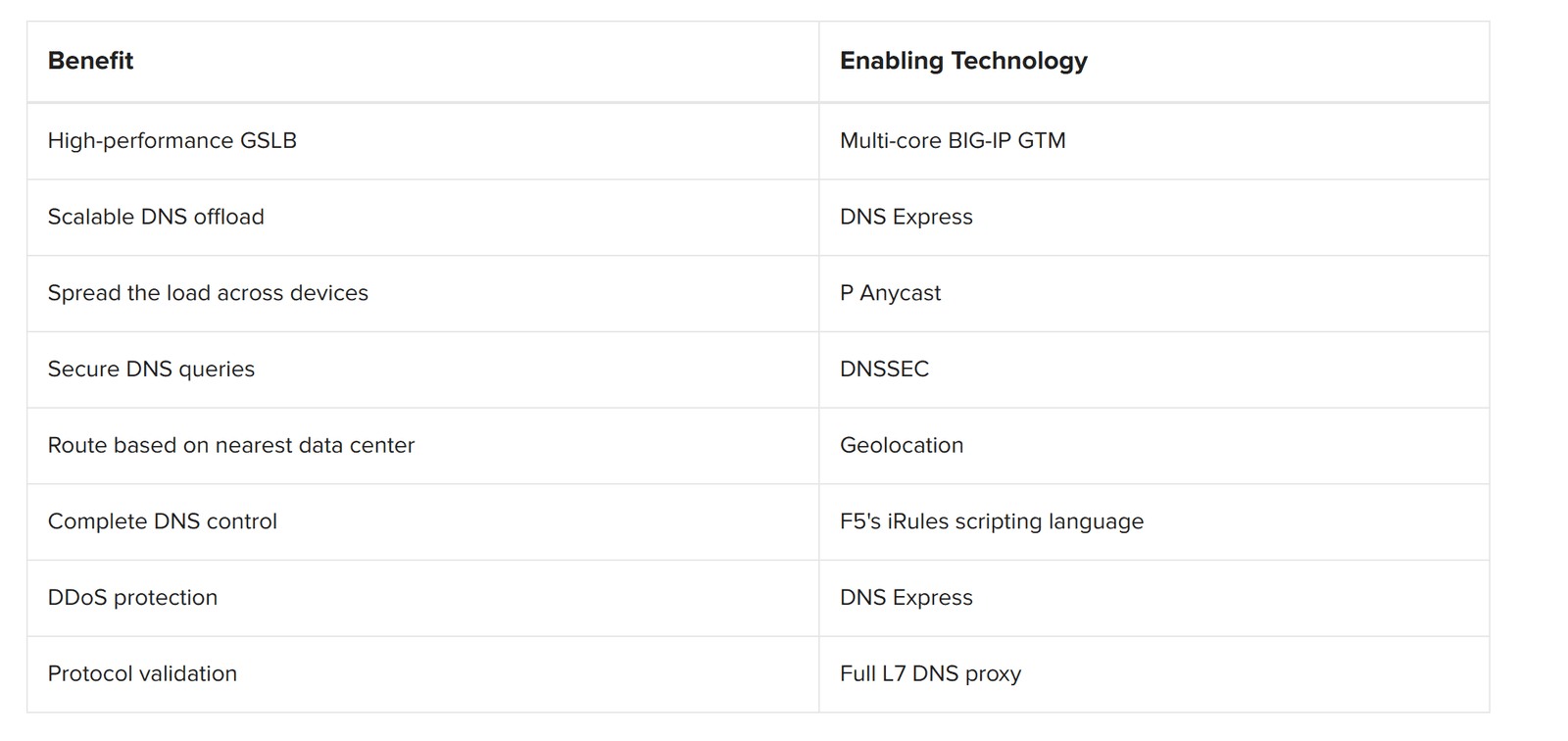Screen dimensions: 1568x741
Task: Click Route based on nearest data center
Action: click(230, 446)
